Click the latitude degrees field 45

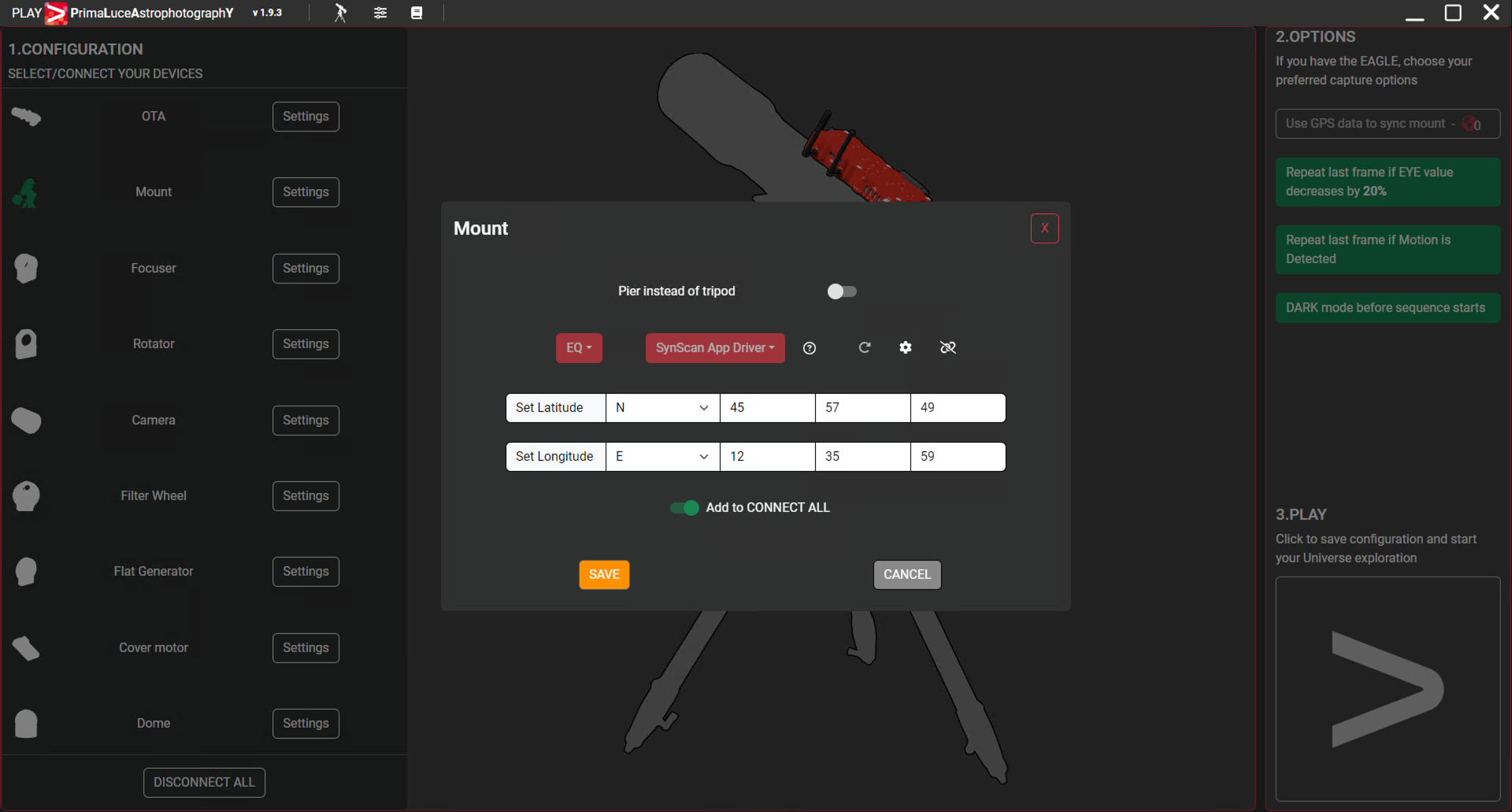click(x=768, y=408)
